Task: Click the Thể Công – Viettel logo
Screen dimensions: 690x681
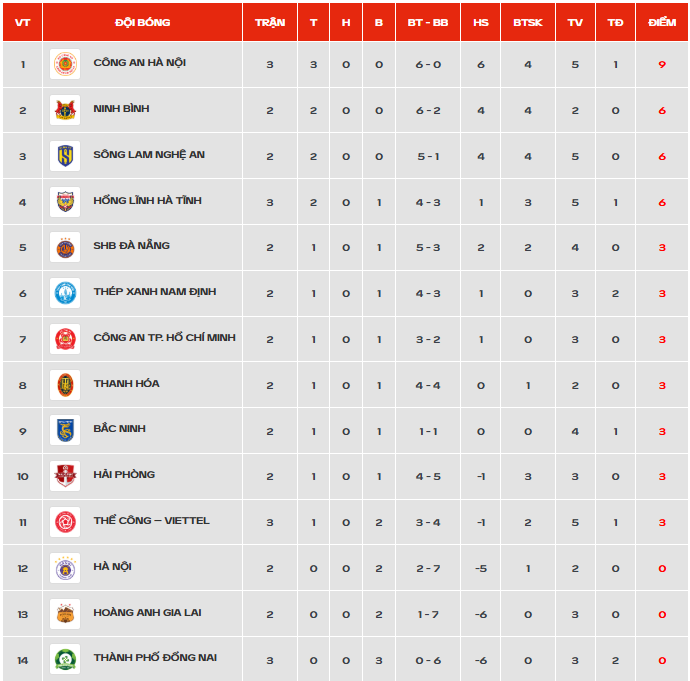Action: (x=65, y=522)
